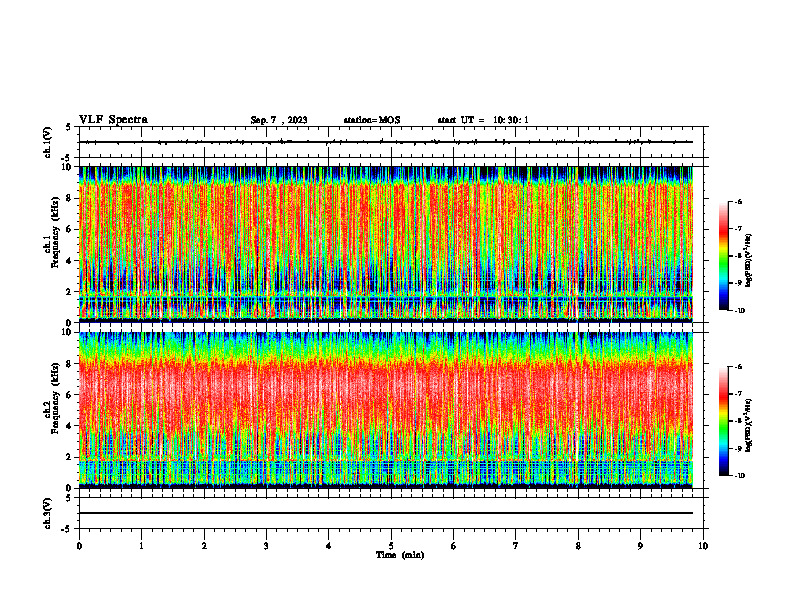The width and height of the screenshot is (792, 612).
Task: Click the "station=MOS" header label
Action: click(x=372, y=120)
